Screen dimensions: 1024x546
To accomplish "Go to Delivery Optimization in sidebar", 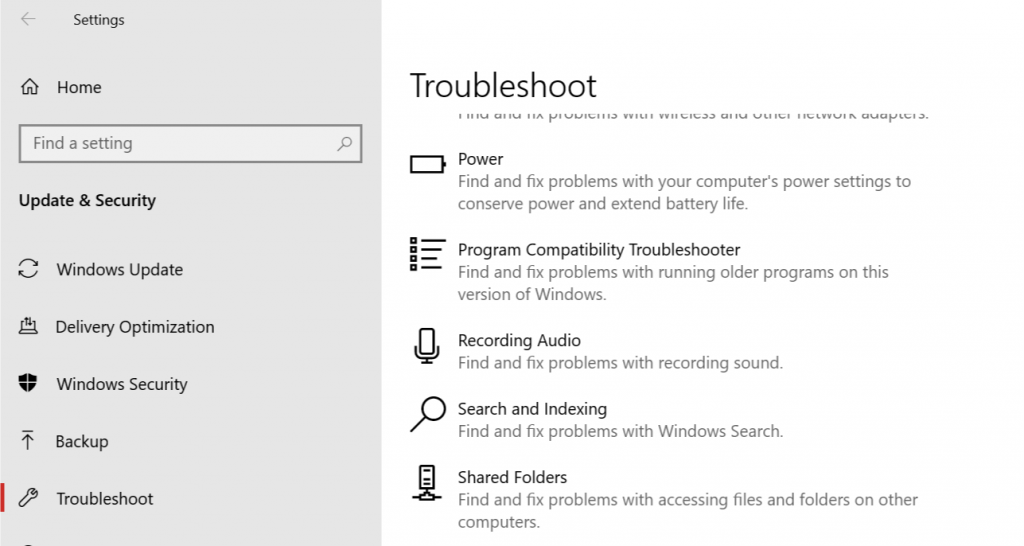I will [x=135, y=326].
